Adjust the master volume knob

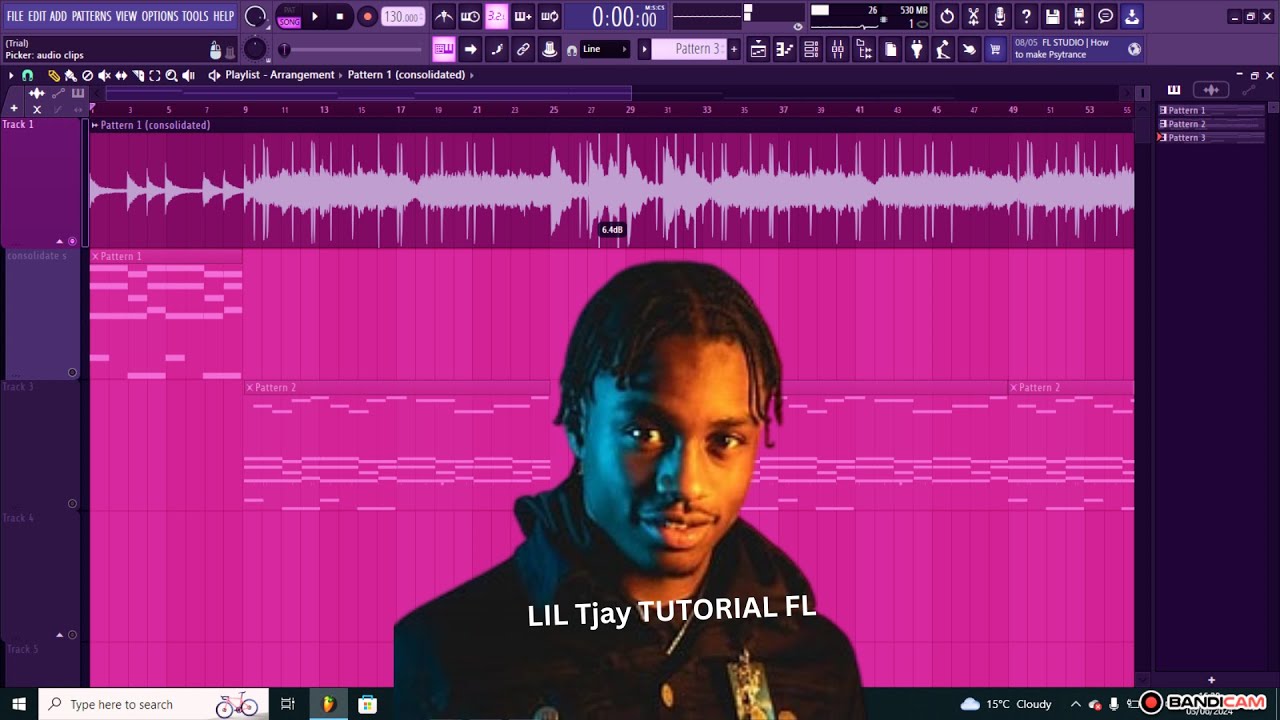(256, 16)
